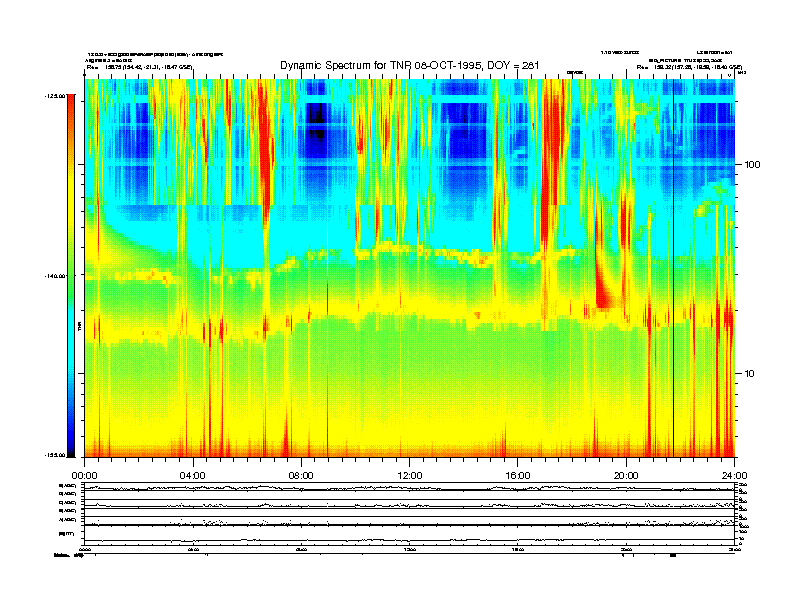Click the 12:00 time axis label
Viewport: 792px width, 612px height.
coord(410,476)
